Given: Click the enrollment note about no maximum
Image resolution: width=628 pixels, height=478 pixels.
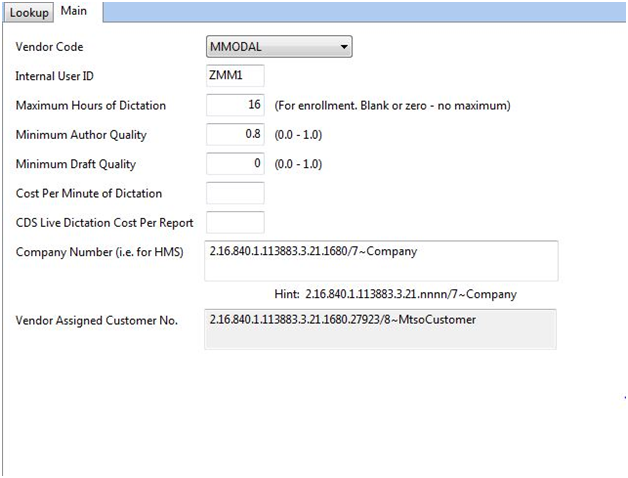Looking at the screenshot, I should 392,105.
